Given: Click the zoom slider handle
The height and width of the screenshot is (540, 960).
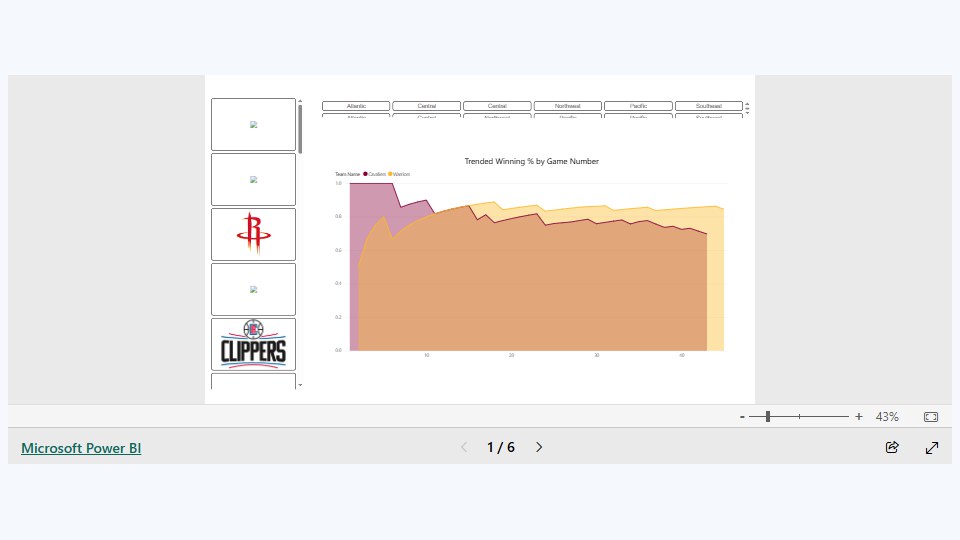Looking at the screenshot, I should pyautogui.click(x=768, y=416).
